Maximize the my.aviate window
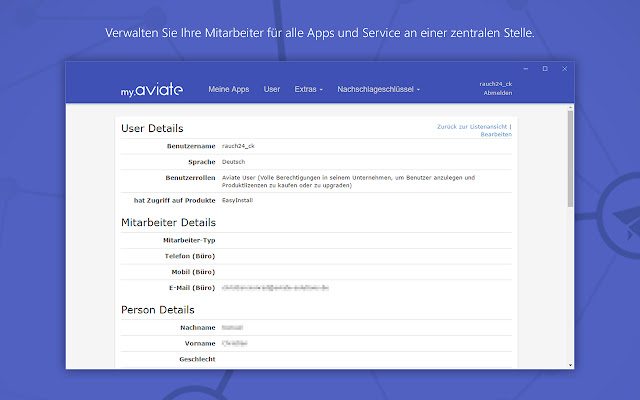640x400 pixels. point(545,69)
